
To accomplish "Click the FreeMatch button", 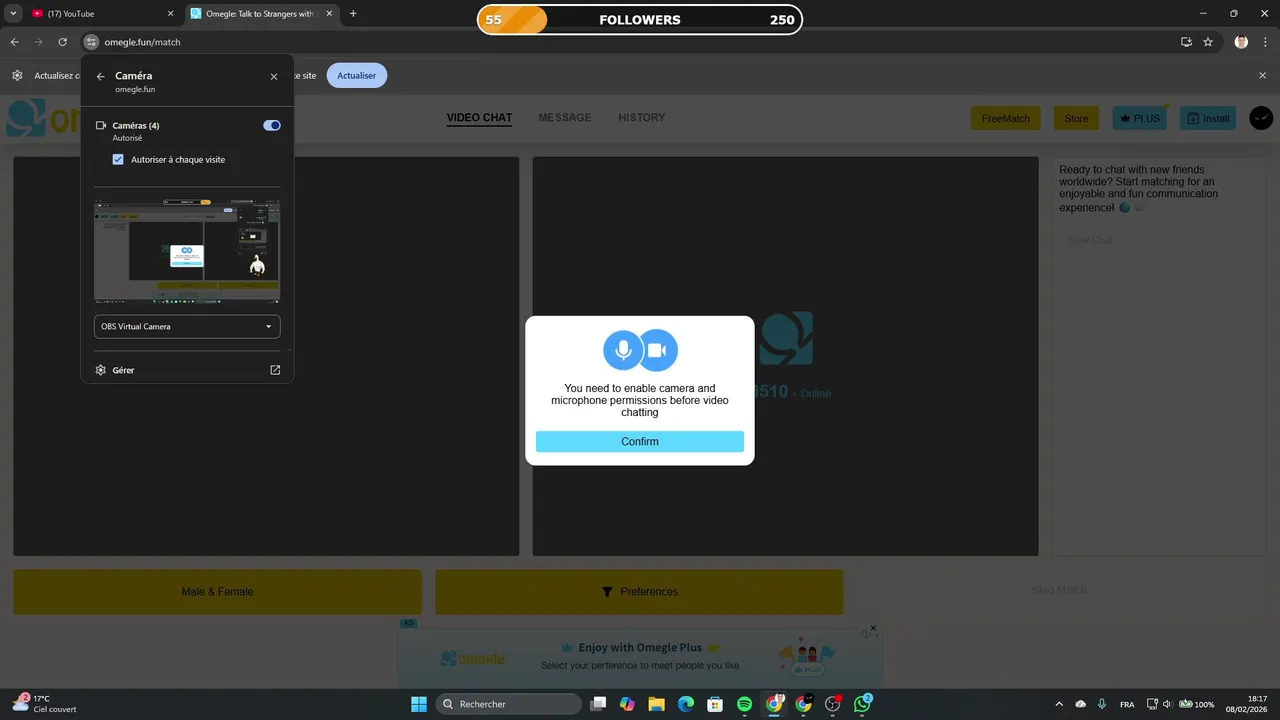I will point(1006,118).
